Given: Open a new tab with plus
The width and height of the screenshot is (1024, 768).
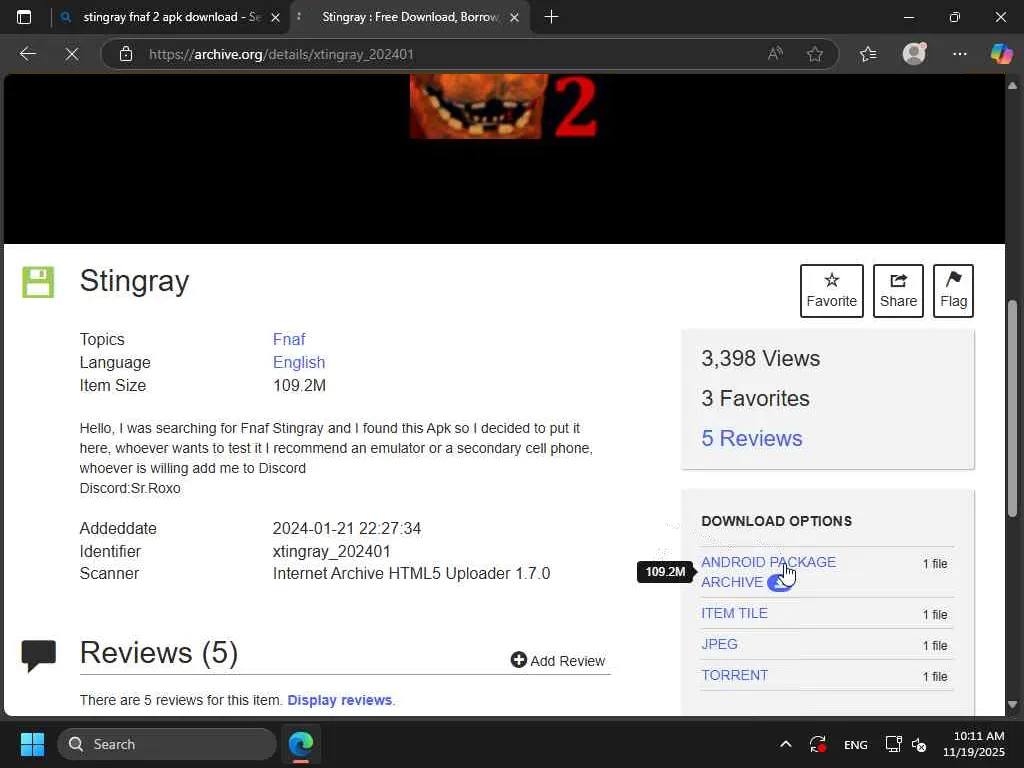Looking at the screenshot, I should coord(551,17).
